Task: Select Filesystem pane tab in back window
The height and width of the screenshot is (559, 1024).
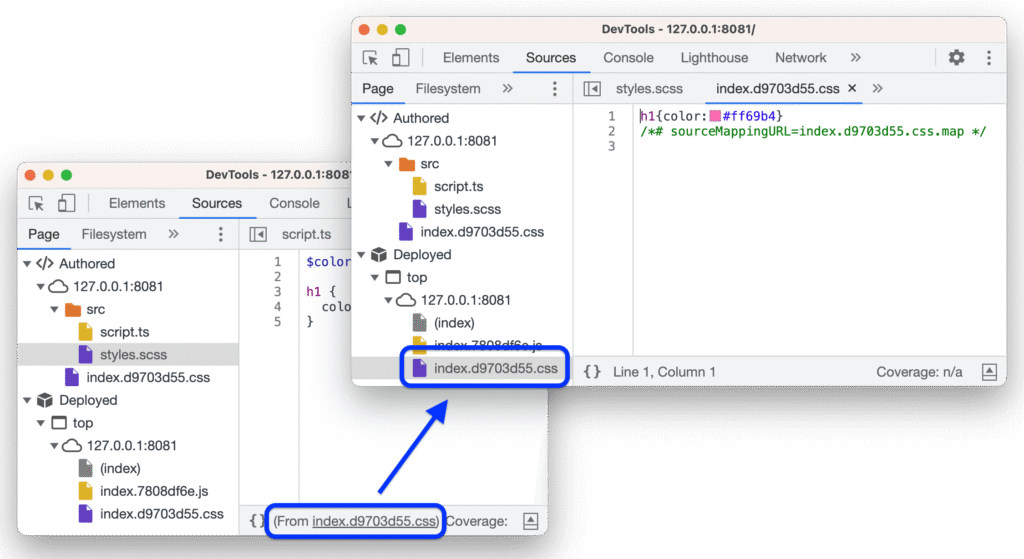Action: [x=114, y=234]
